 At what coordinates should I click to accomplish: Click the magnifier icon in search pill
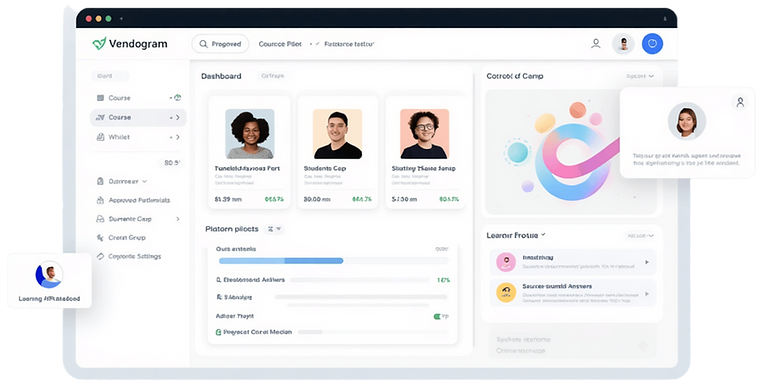[x=203, y=44]
